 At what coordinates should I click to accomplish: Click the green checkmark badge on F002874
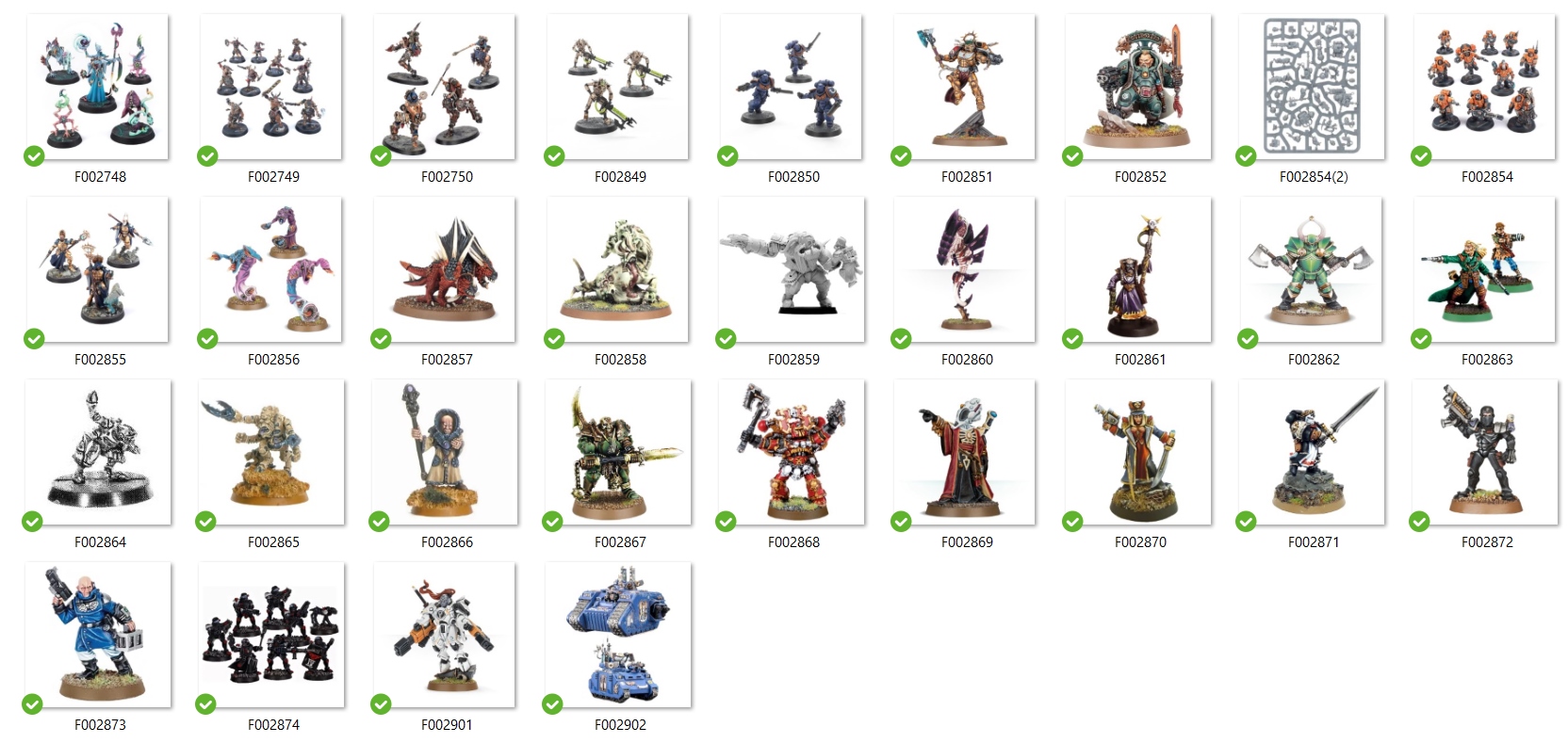pos(205,704)
